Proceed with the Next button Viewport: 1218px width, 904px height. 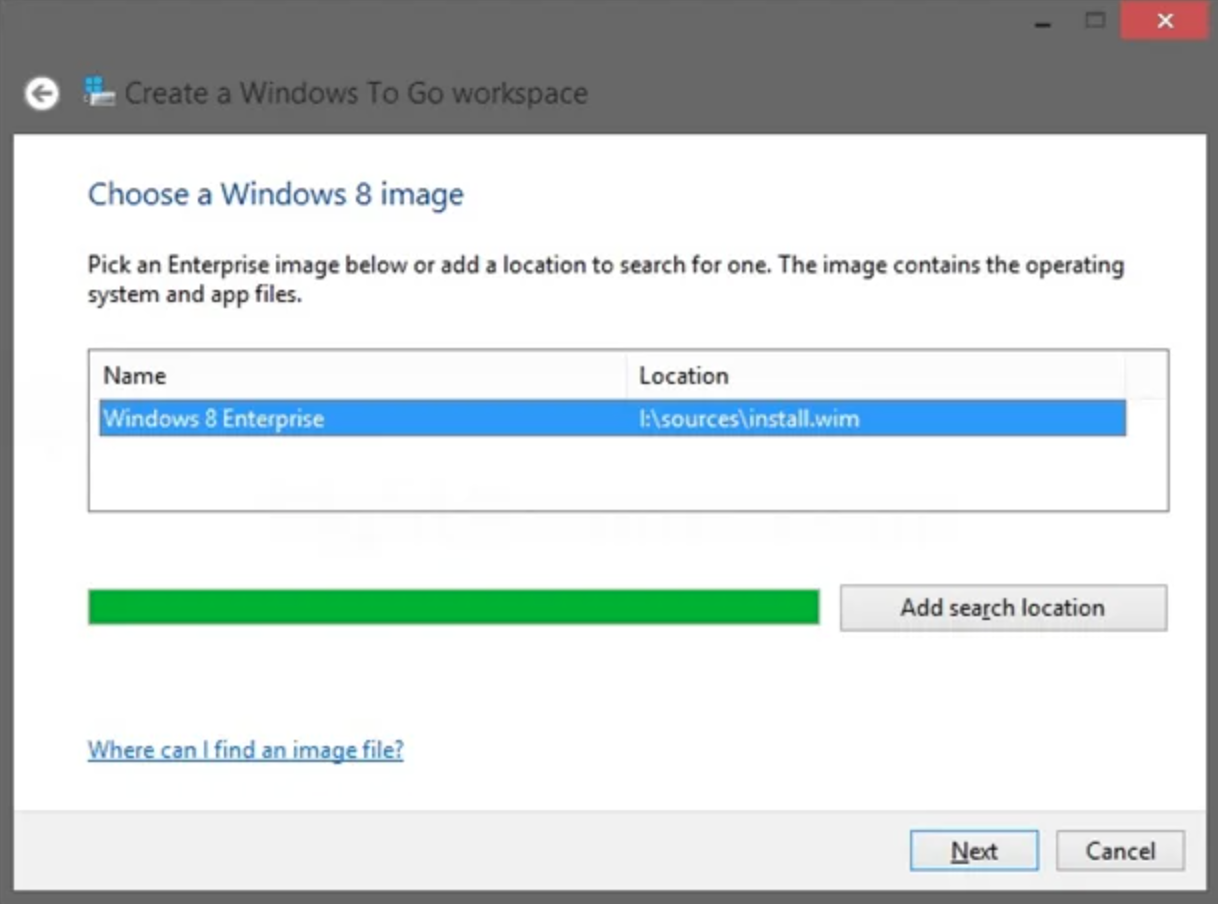(973, 851)
